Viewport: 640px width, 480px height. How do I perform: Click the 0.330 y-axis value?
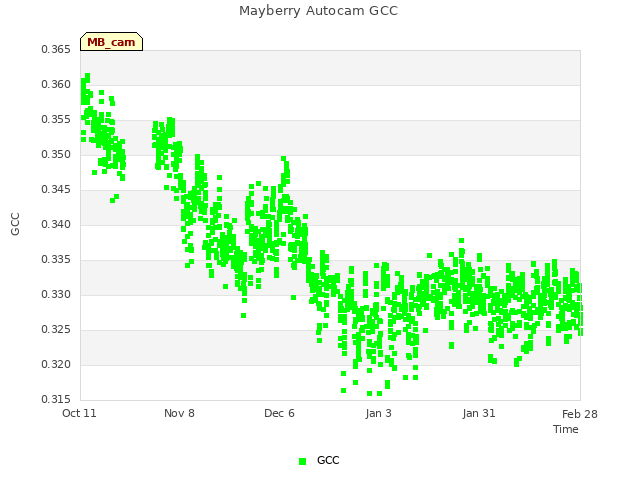coord(56,294)
